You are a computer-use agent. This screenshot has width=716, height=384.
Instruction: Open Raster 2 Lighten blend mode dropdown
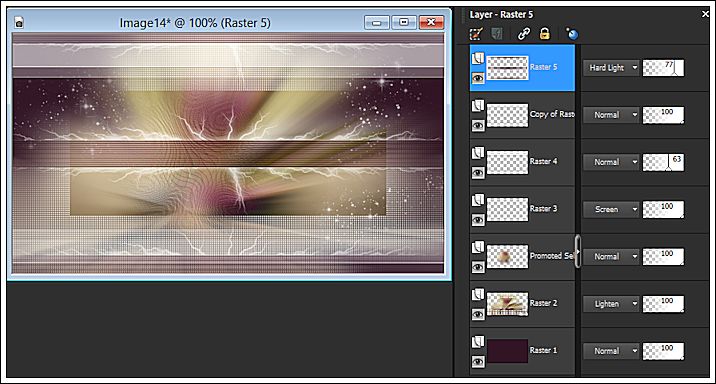(x=611, y=304)
